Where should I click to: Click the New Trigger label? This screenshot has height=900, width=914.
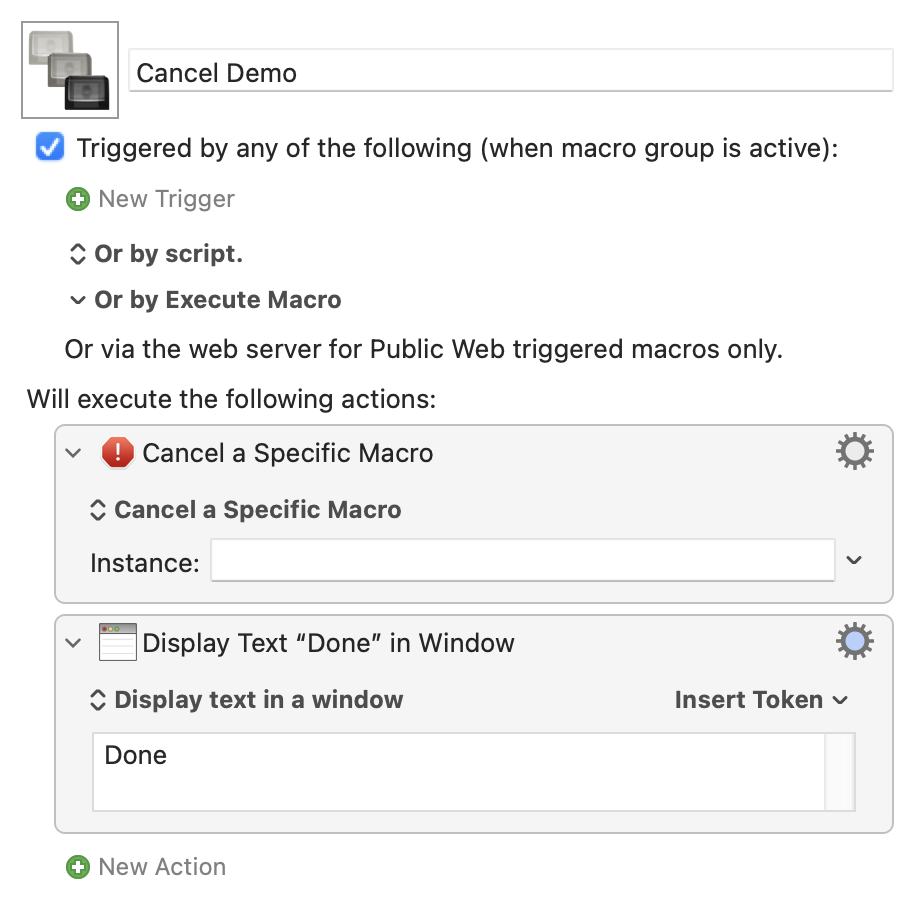click(167, 199)
